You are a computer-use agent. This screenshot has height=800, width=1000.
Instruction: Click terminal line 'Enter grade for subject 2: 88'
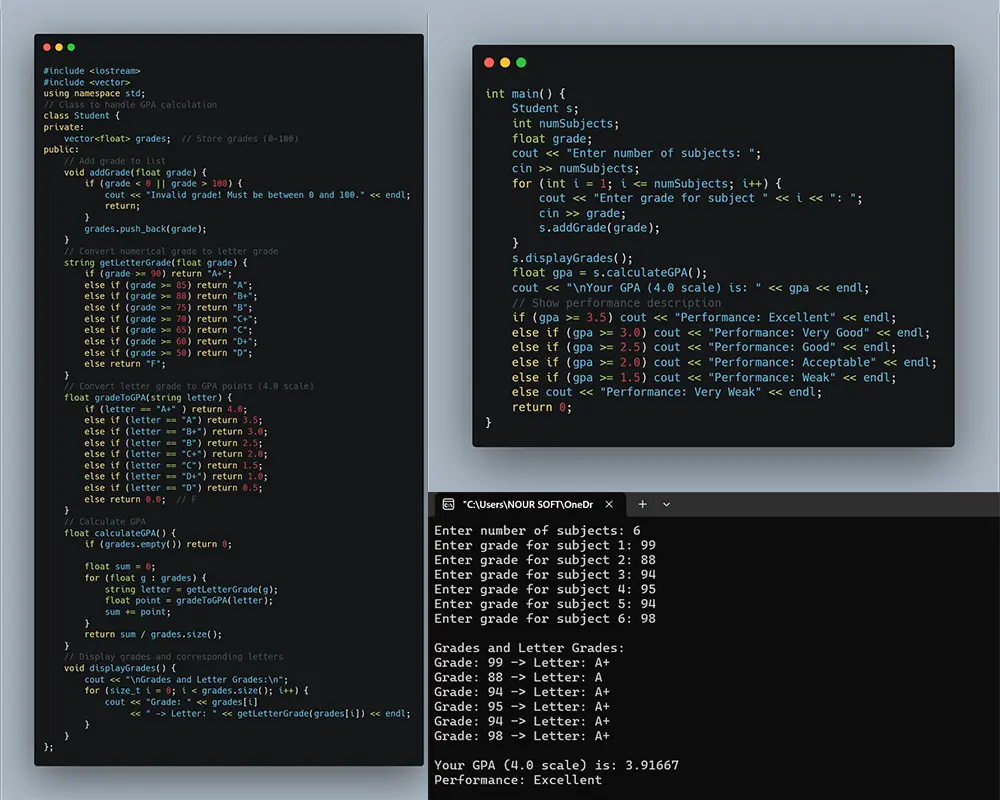click(x=545, y=560)
